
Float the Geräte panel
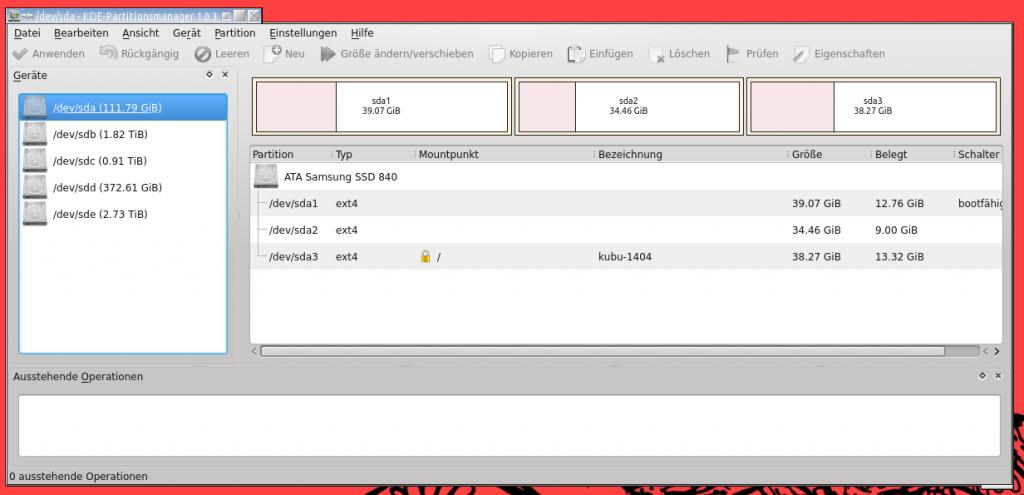pos(209,75)
